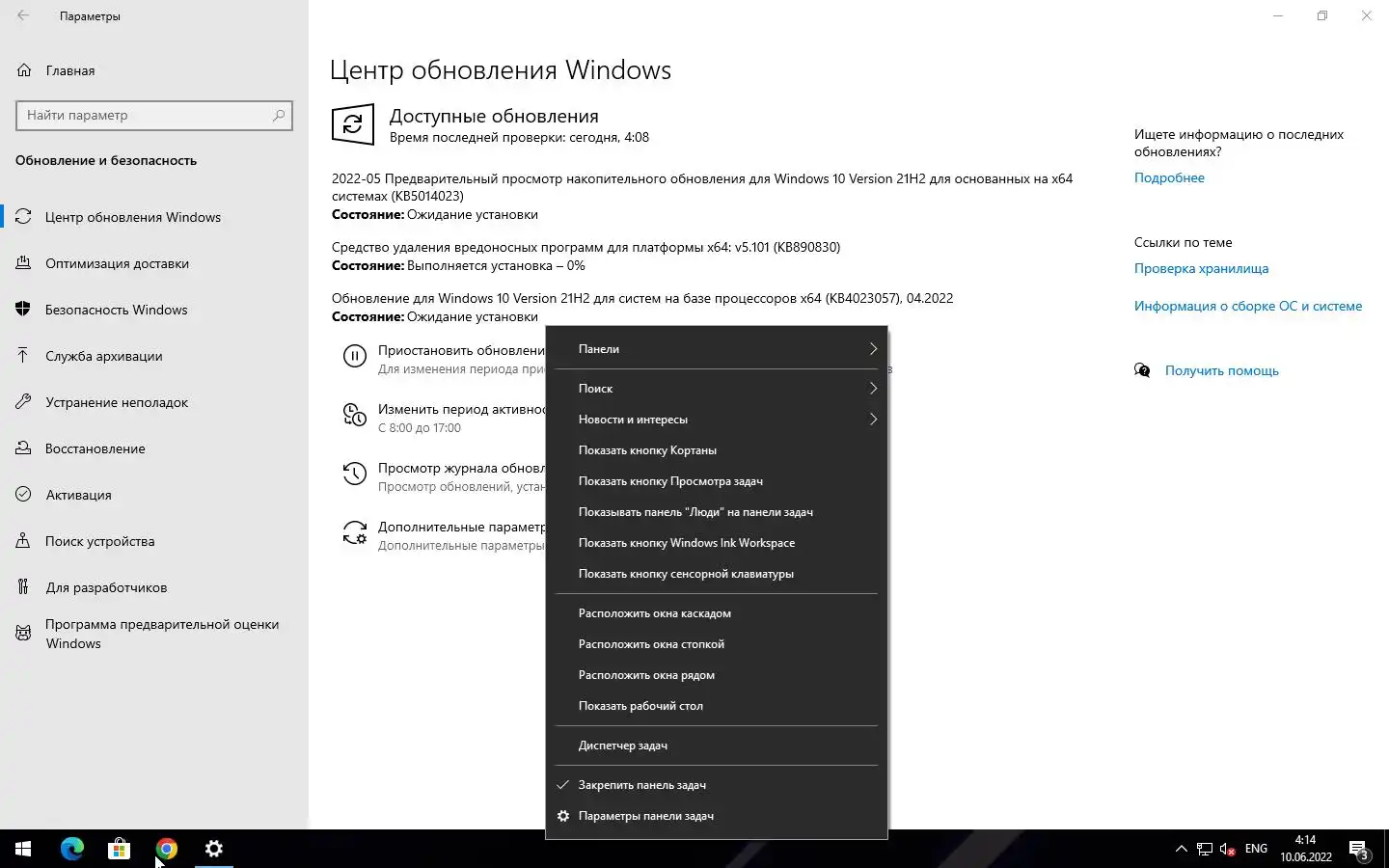The image size is (1389, 868).
Task: Toggle Показать кнопку сенсорной клавиатуры
Action: coord(717,574)
